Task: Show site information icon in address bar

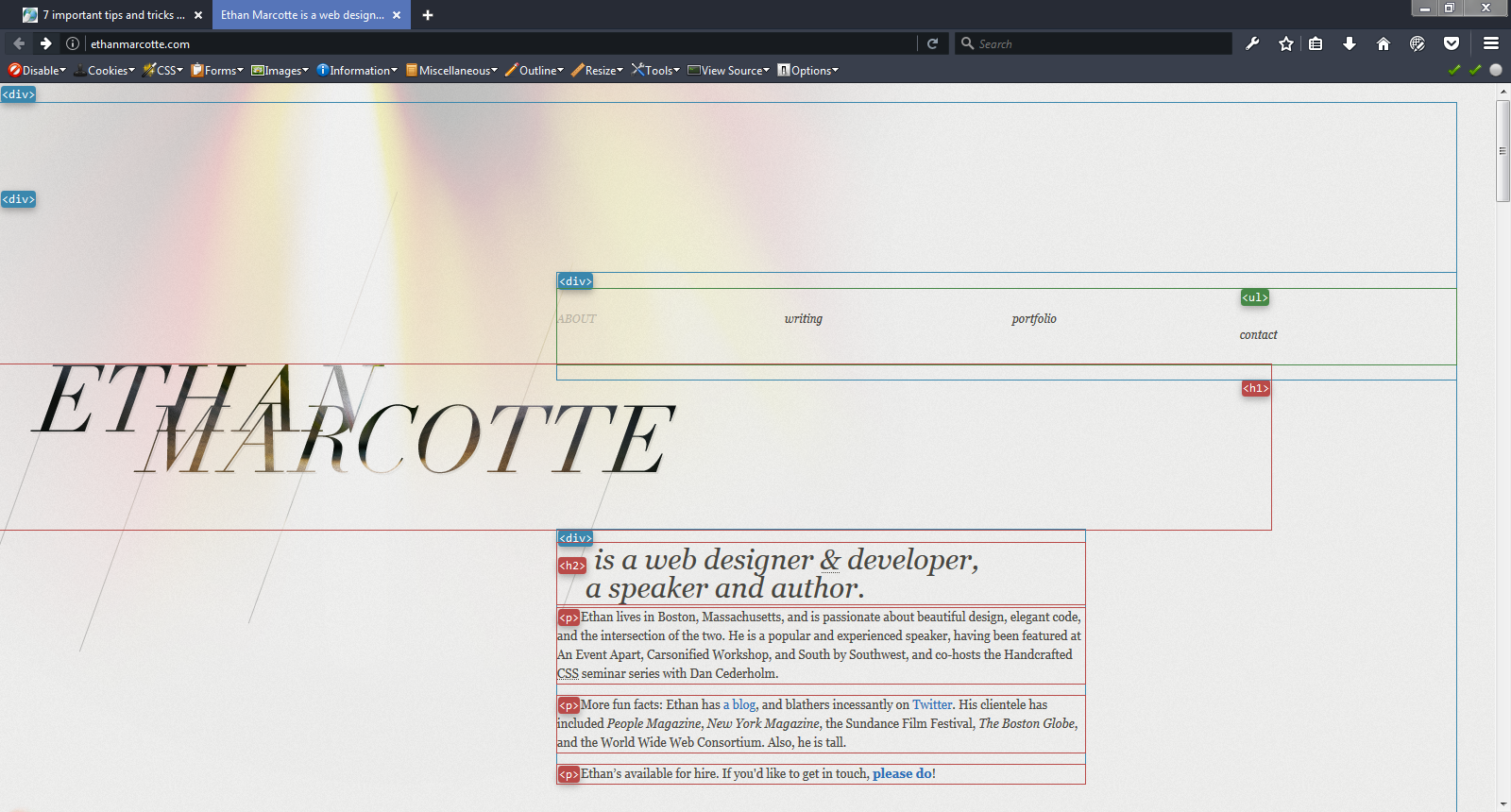Action: [x=73, y=43]
